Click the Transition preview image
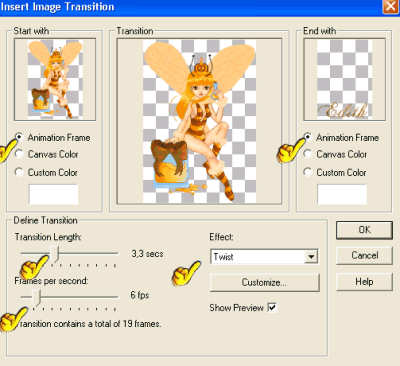Screen dimensions: 400x366 click(199, 121)
